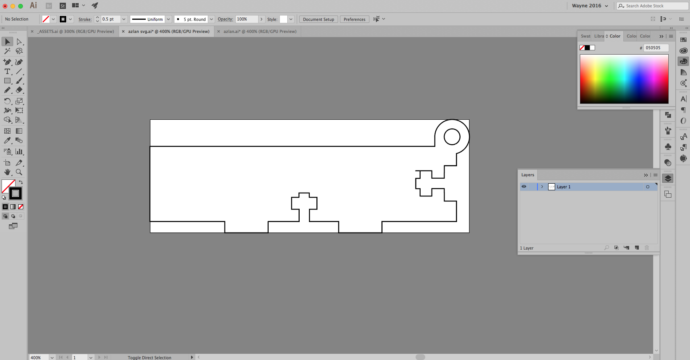
Task: Choose the Scale tool
Action: coord(19,101)
